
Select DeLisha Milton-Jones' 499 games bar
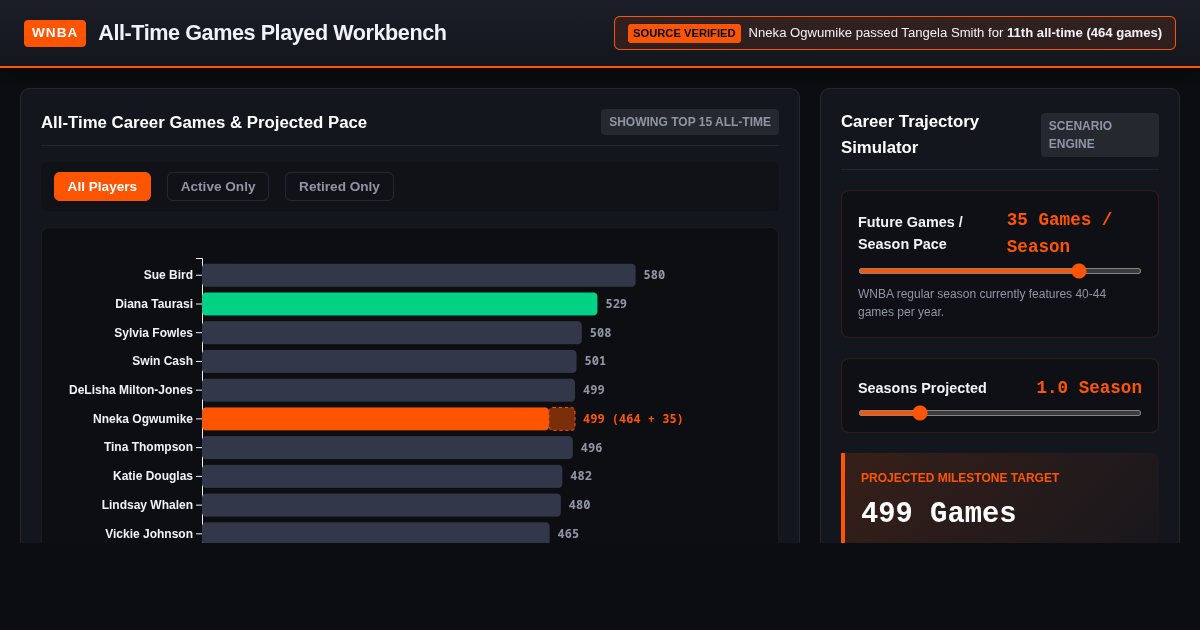[x=389, y=390]
